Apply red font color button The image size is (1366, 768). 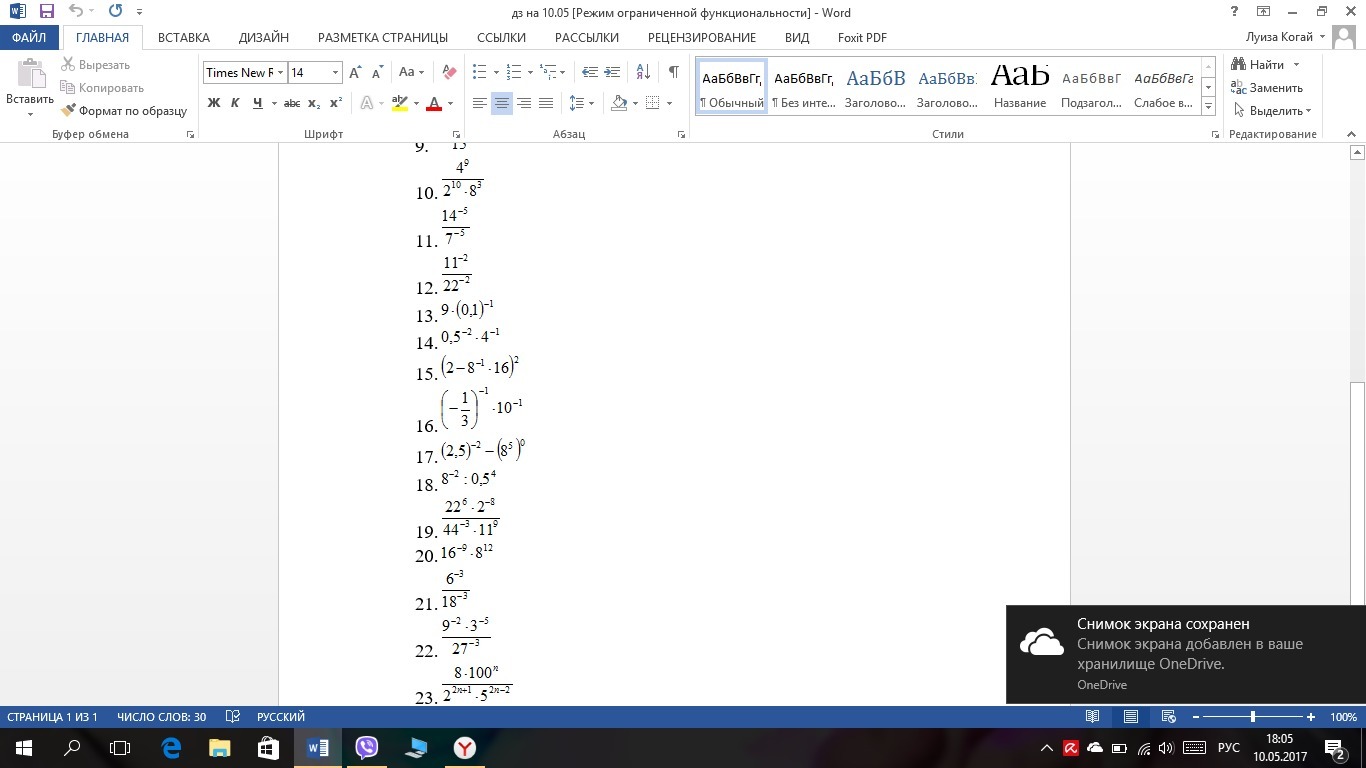434,103
